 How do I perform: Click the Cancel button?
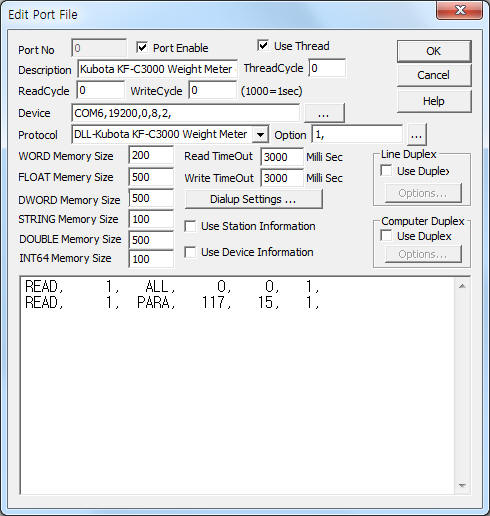434,75
